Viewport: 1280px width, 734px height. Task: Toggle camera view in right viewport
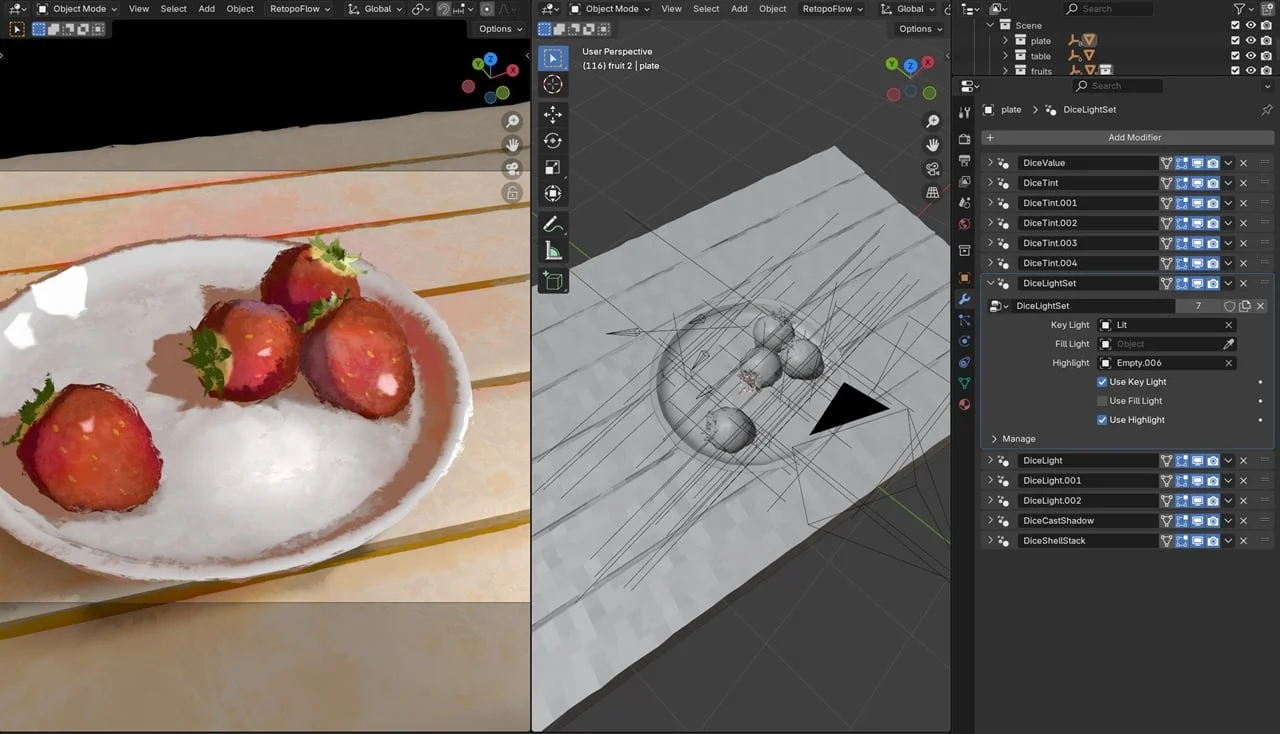click(x=932, y=169)
